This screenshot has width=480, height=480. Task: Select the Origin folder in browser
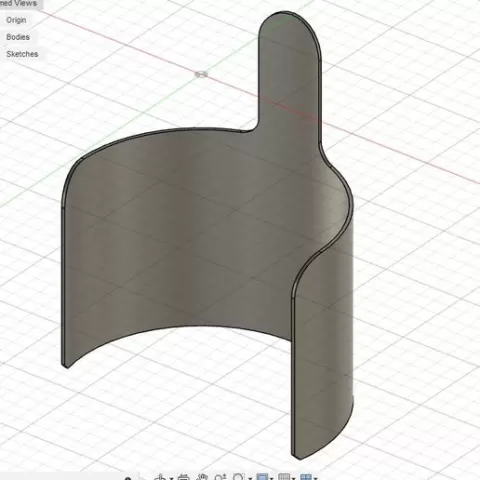coord(16,20)
